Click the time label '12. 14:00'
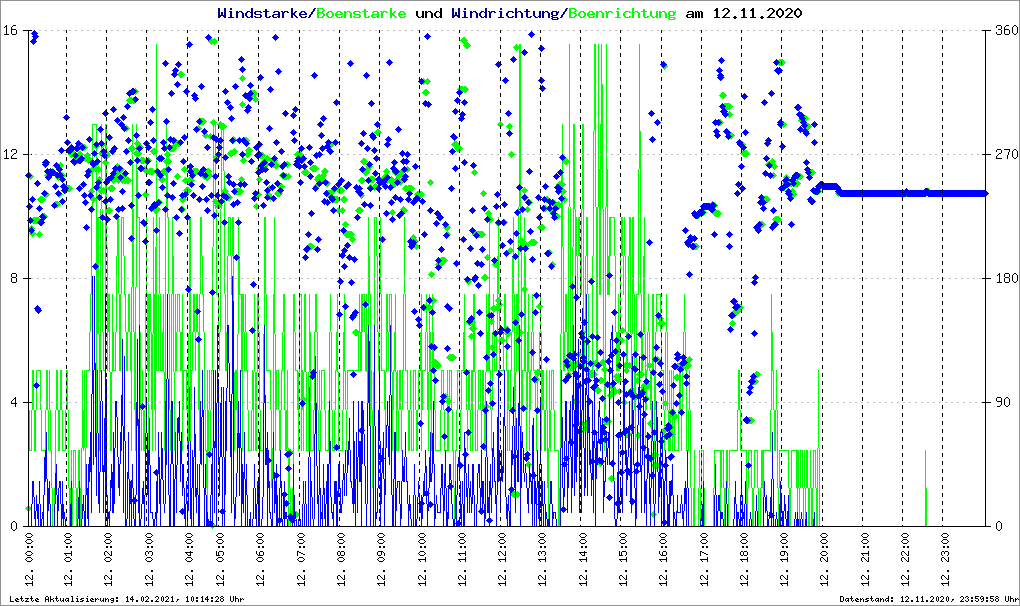 (x=582, y=559)
